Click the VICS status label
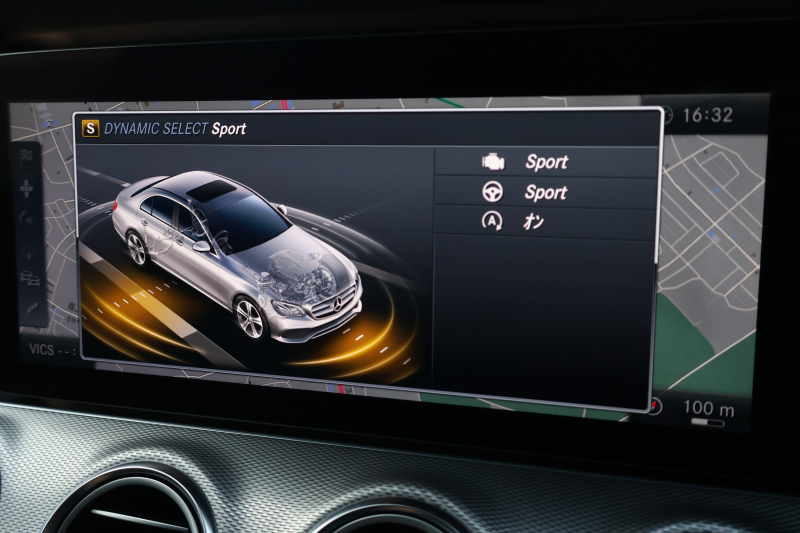 click(43, 352)
